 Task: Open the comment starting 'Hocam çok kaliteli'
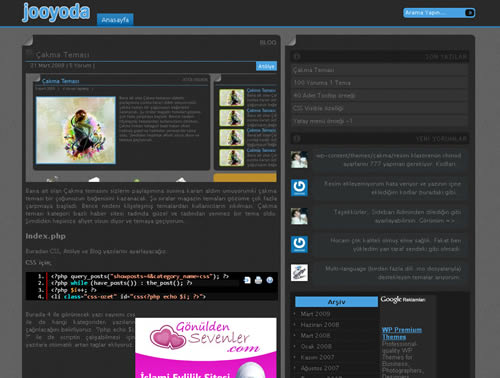pyautogui.click(x=389, y=245)
